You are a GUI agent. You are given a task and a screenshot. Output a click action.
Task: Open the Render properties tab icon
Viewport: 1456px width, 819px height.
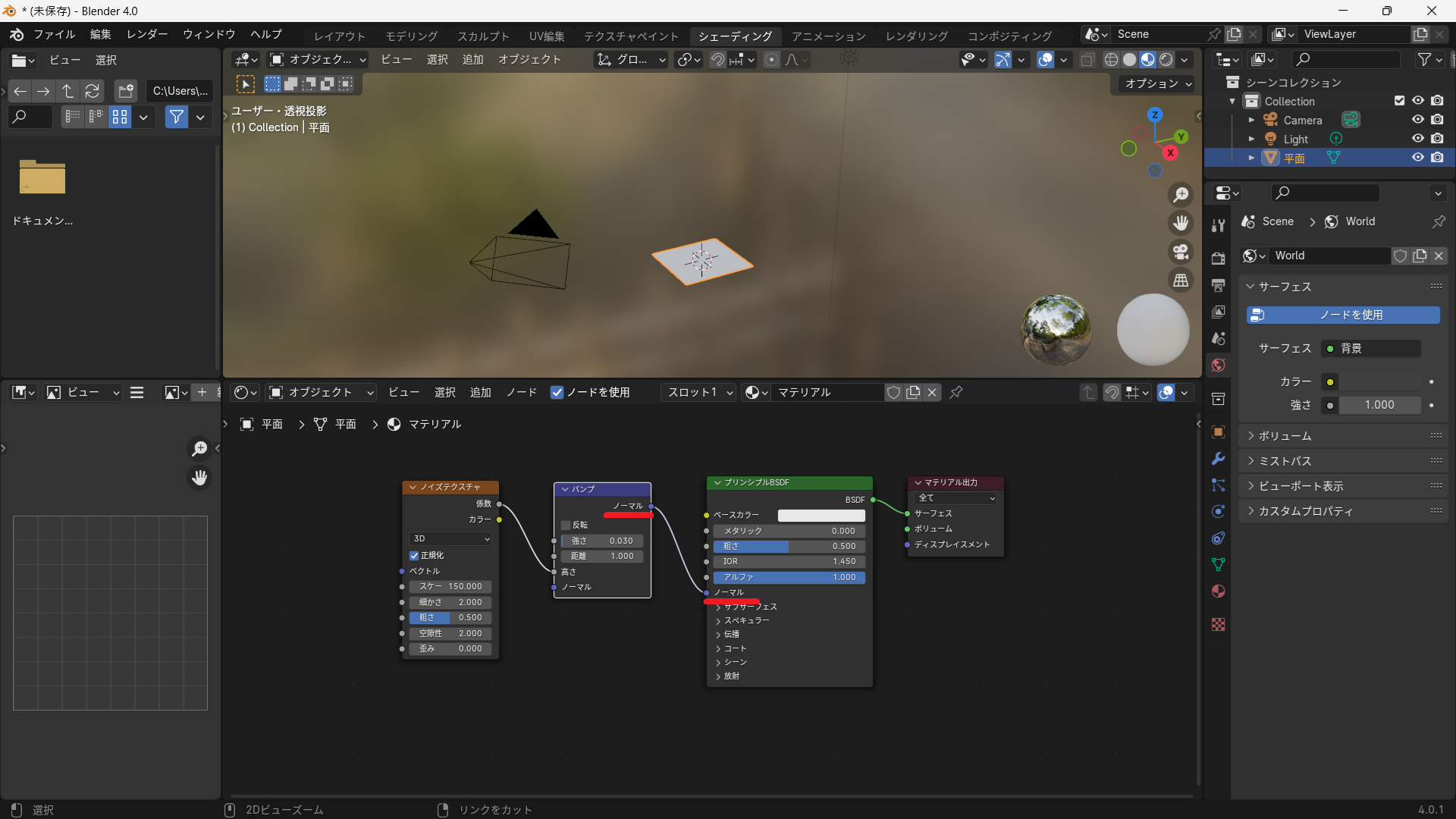point(1219,258)
